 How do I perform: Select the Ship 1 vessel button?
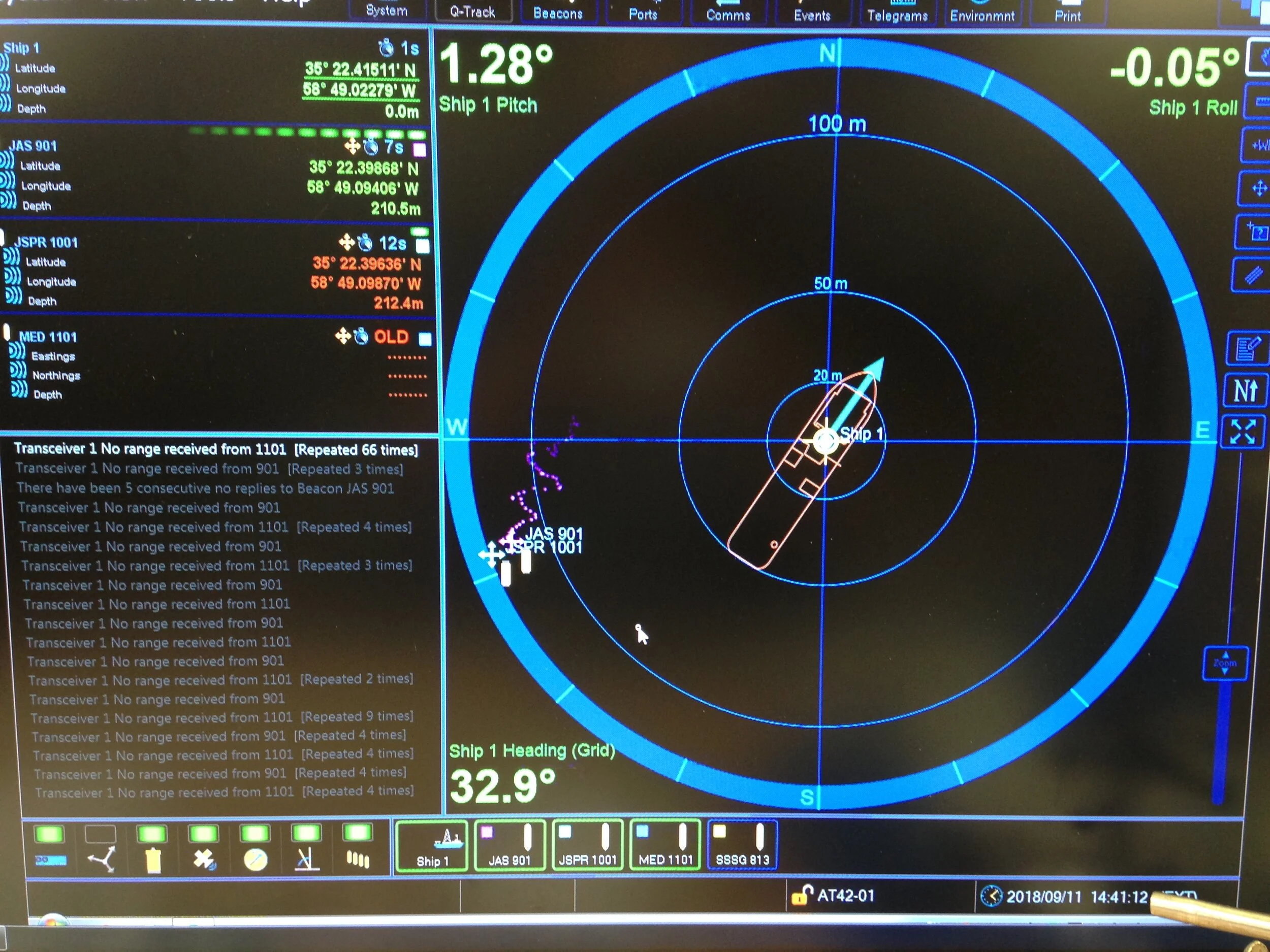click(x=432, y=846)
